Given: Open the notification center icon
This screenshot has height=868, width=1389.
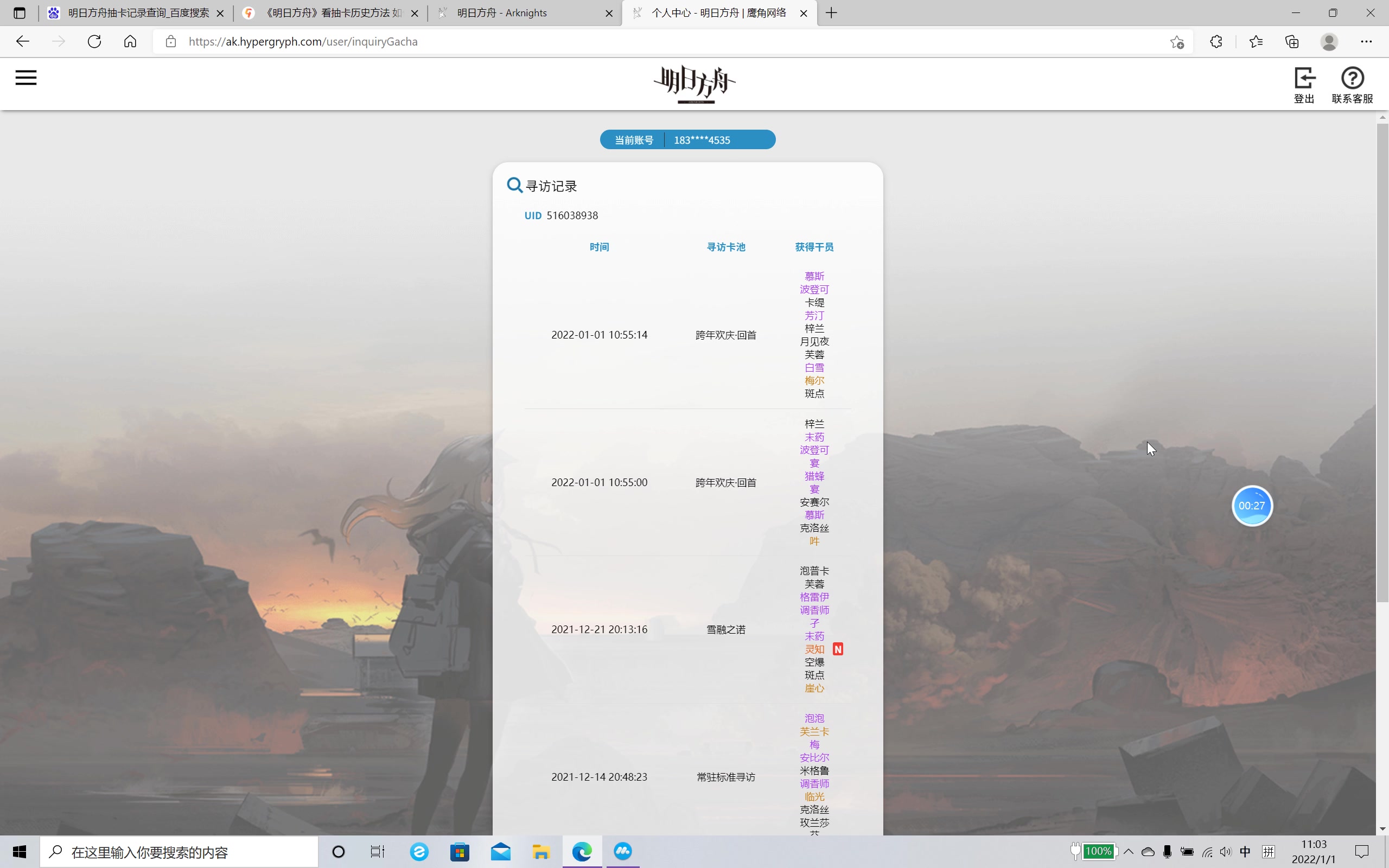Looking at the screenshot, I should coord(1361,851).
